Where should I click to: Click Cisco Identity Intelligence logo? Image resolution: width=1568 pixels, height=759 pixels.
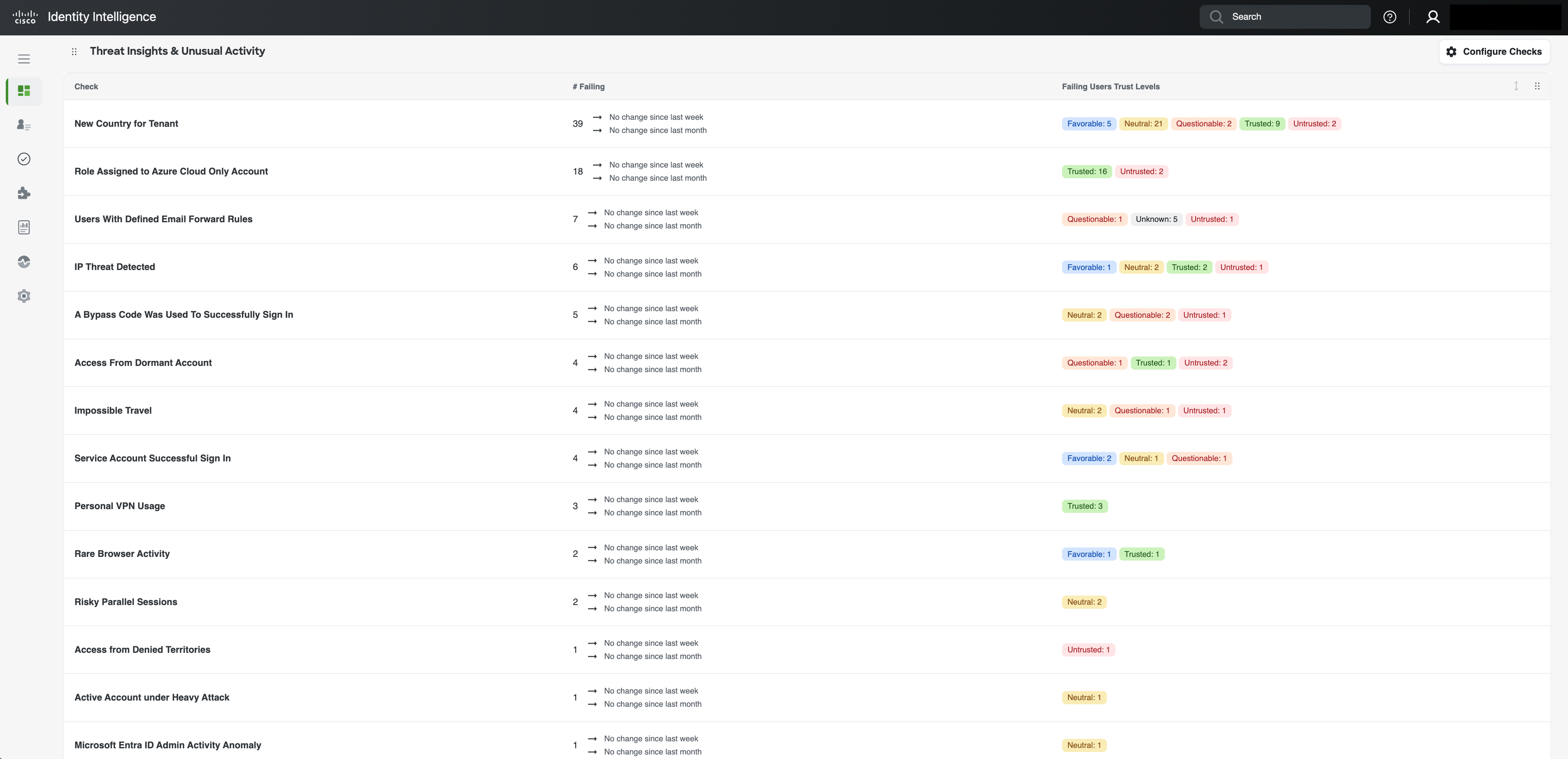[x=84, y=17]
